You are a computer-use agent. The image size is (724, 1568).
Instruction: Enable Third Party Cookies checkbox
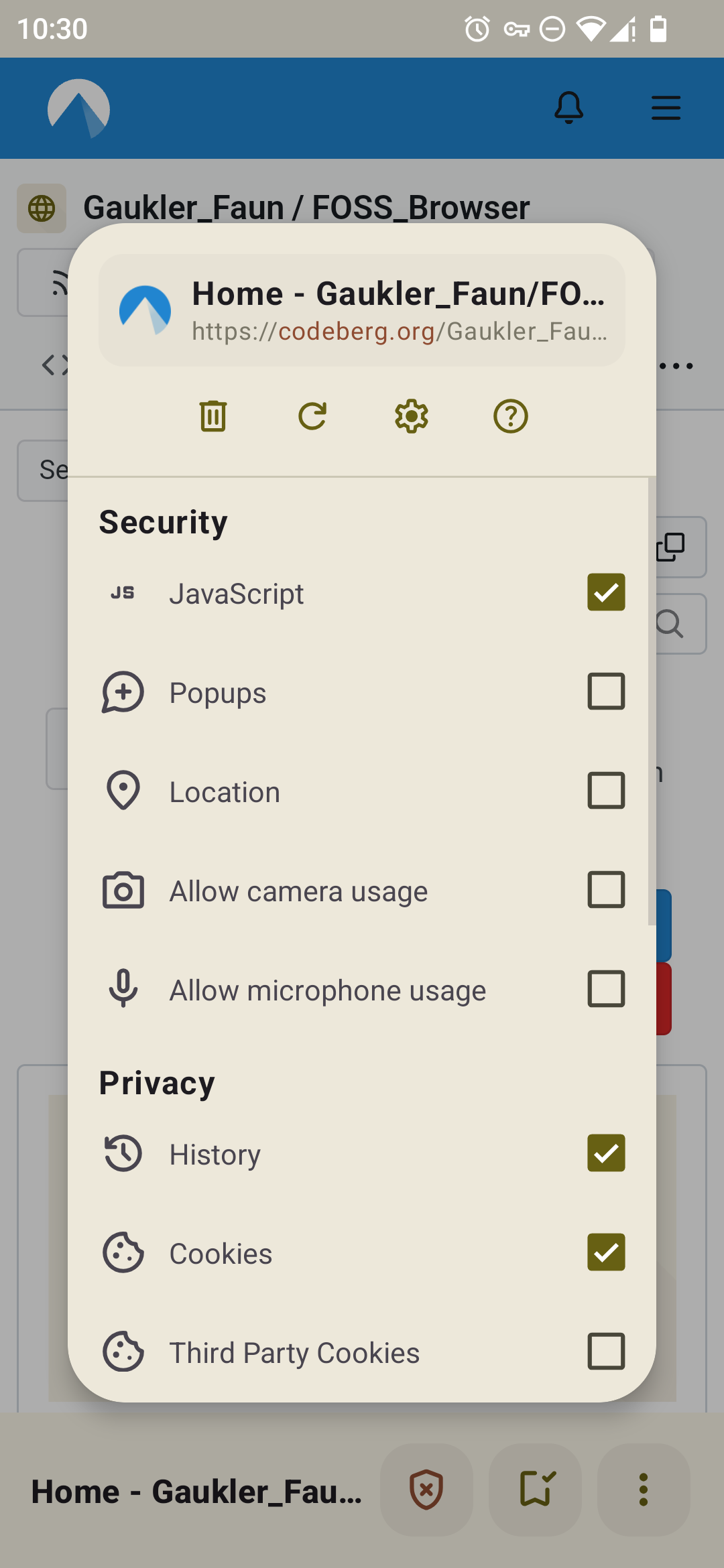coord(606,1352)
